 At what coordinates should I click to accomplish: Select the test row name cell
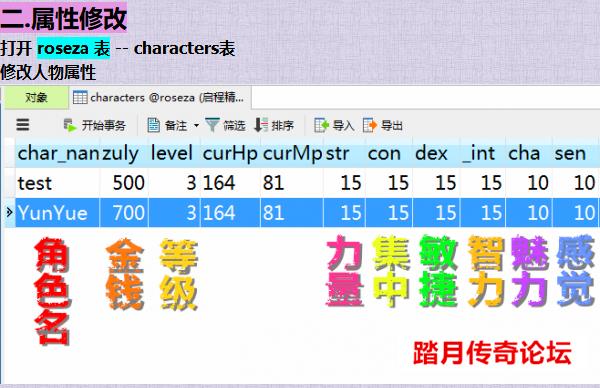pos(58,183)
